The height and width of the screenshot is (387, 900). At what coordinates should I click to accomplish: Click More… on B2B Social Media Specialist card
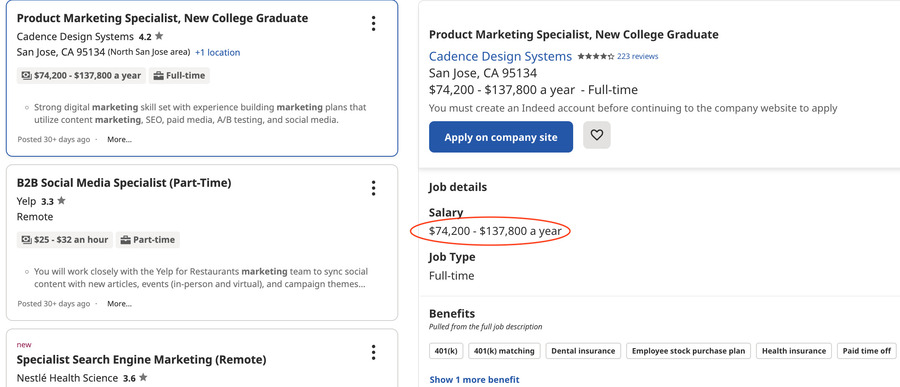[119, 303]
